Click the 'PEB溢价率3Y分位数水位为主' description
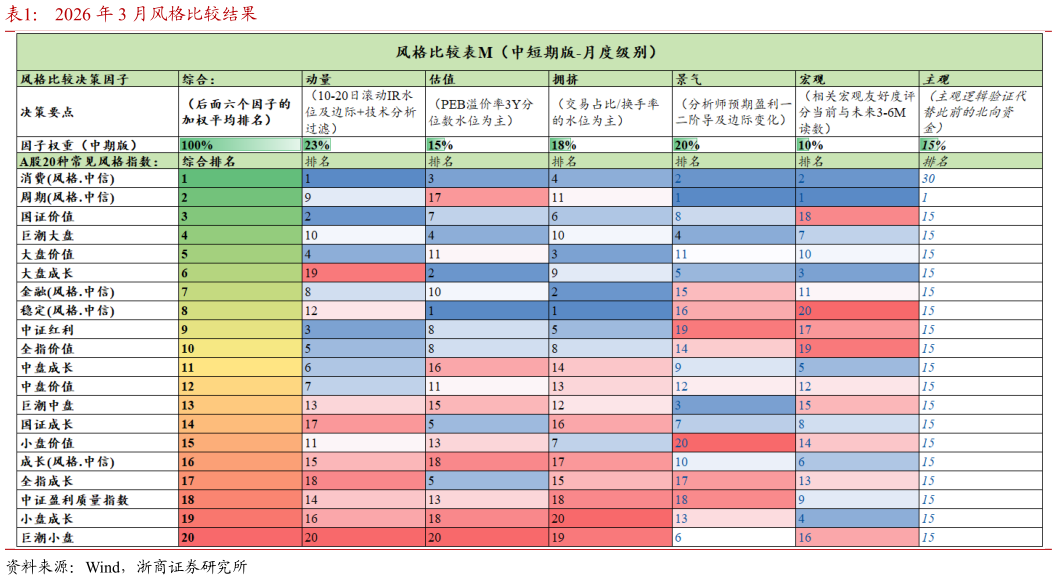The width and height of the screenshot is (1057, 580). click(x=481, y=112)
